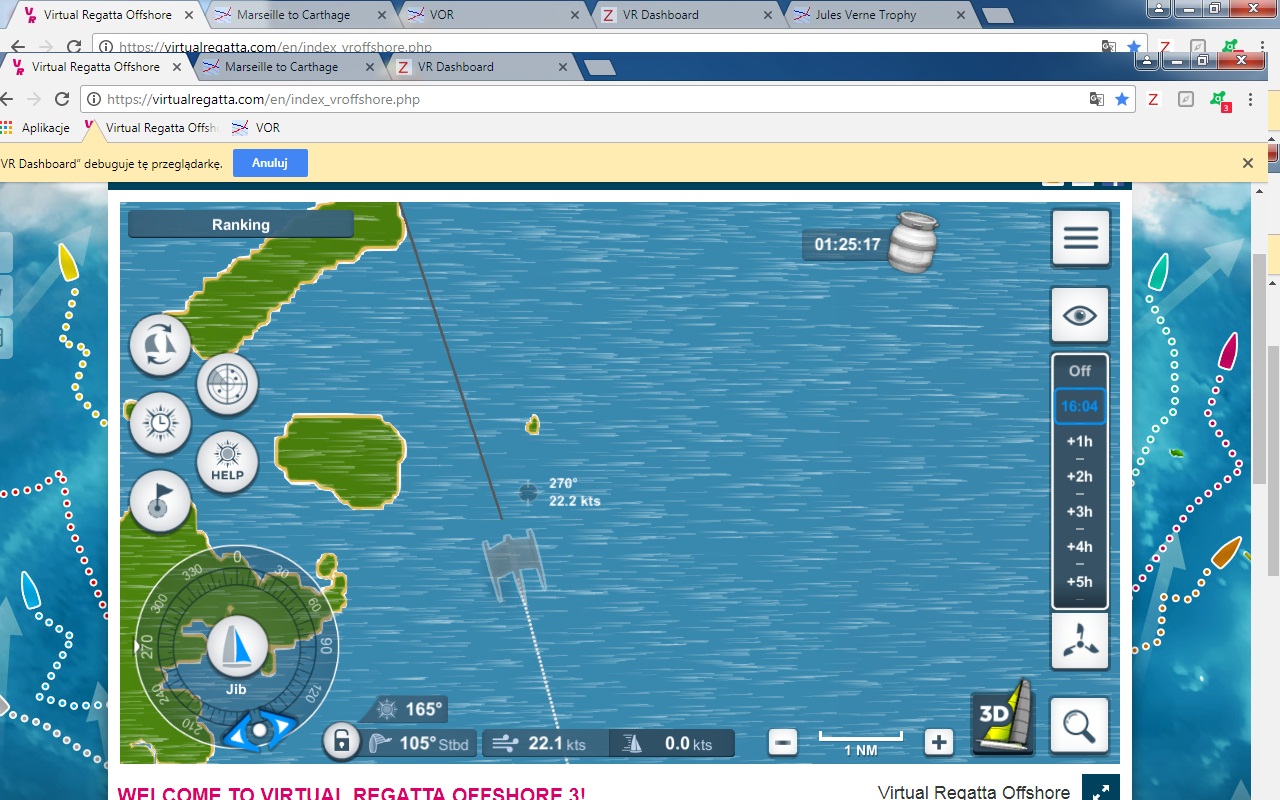Click the 0.0 kts boat speed readout
Image resolution: width=1280 pixels, height=800 pixels.
pos(672,743)
